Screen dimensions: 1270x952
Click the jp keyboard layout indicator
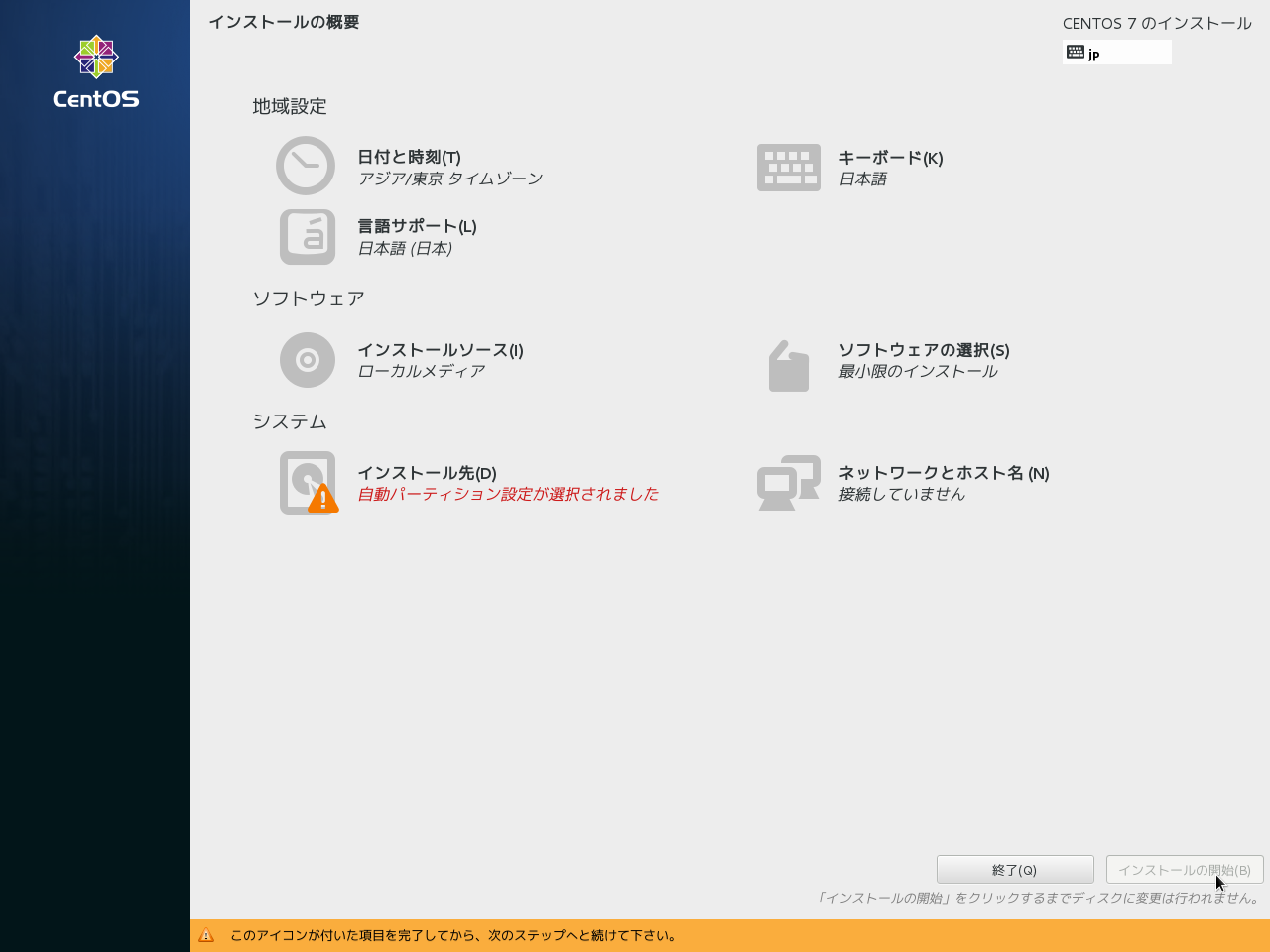tap(1116, 53)
